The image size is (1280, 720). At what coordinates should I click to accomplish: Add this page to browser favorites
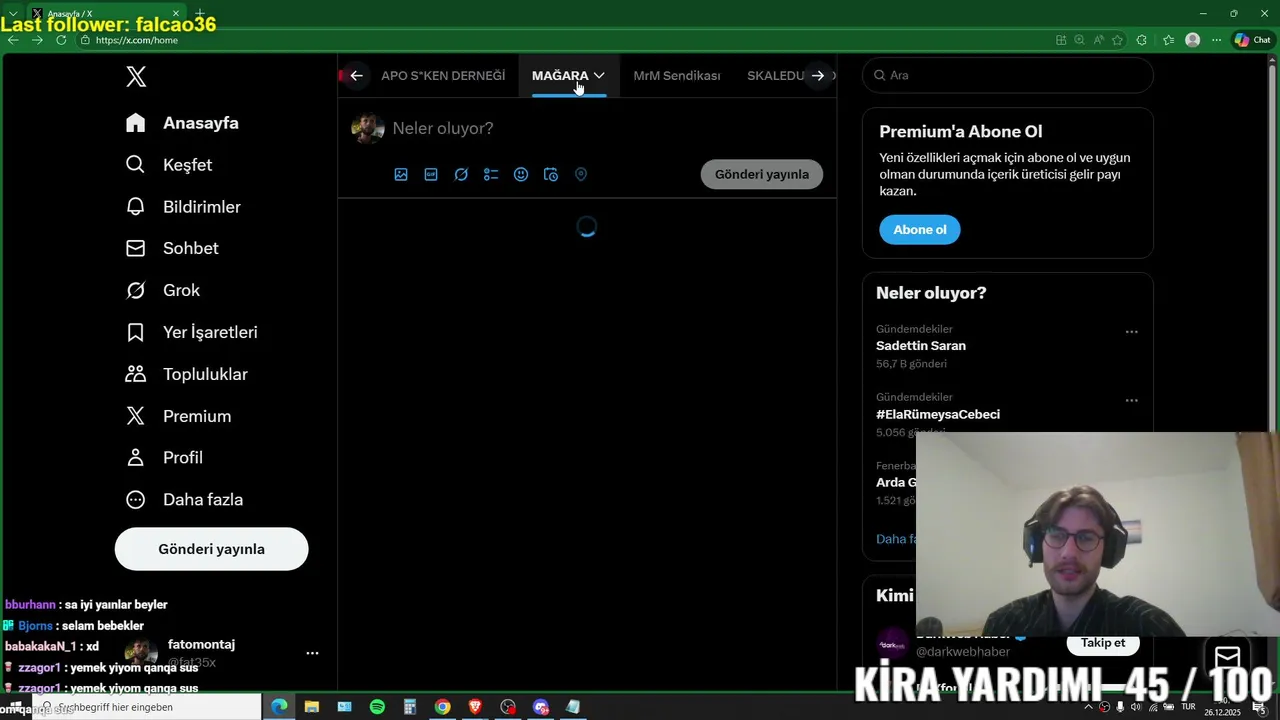(1117, 40)
